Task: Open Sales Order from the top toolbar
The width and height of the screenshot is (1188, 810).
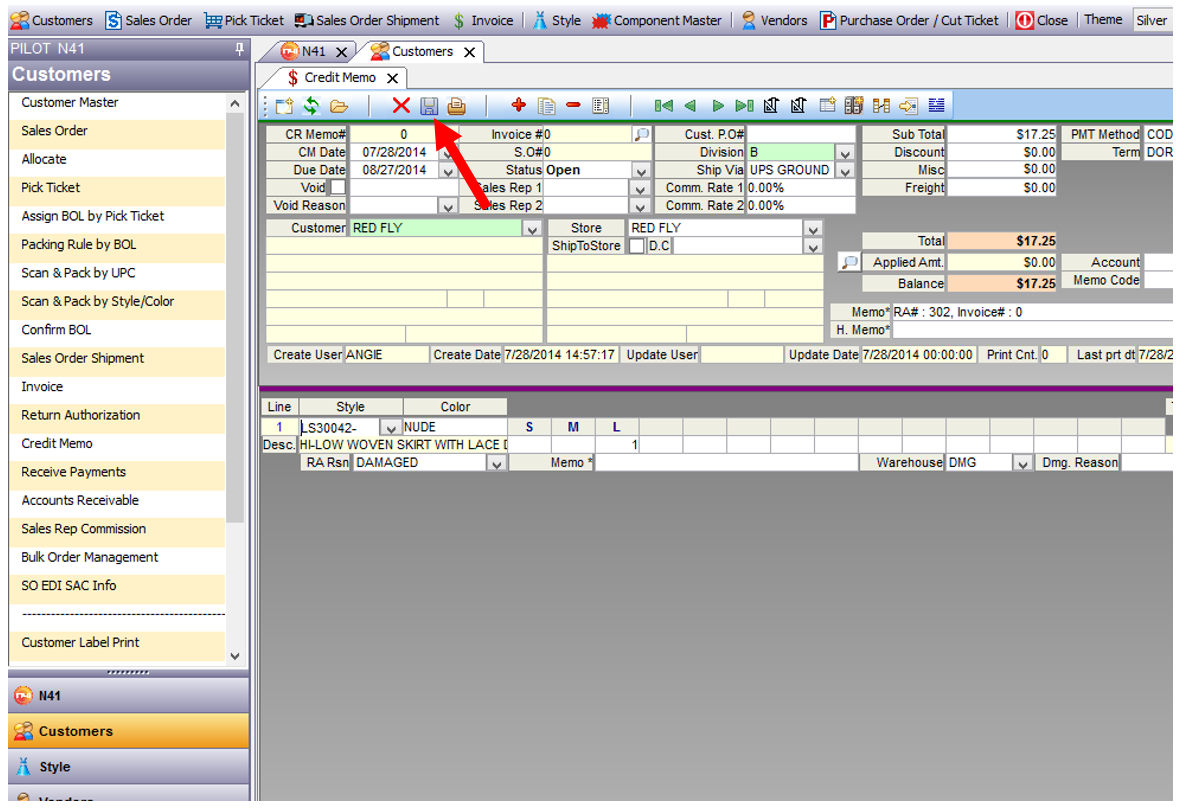Action: pyautogui.click(x=148, y=20)
